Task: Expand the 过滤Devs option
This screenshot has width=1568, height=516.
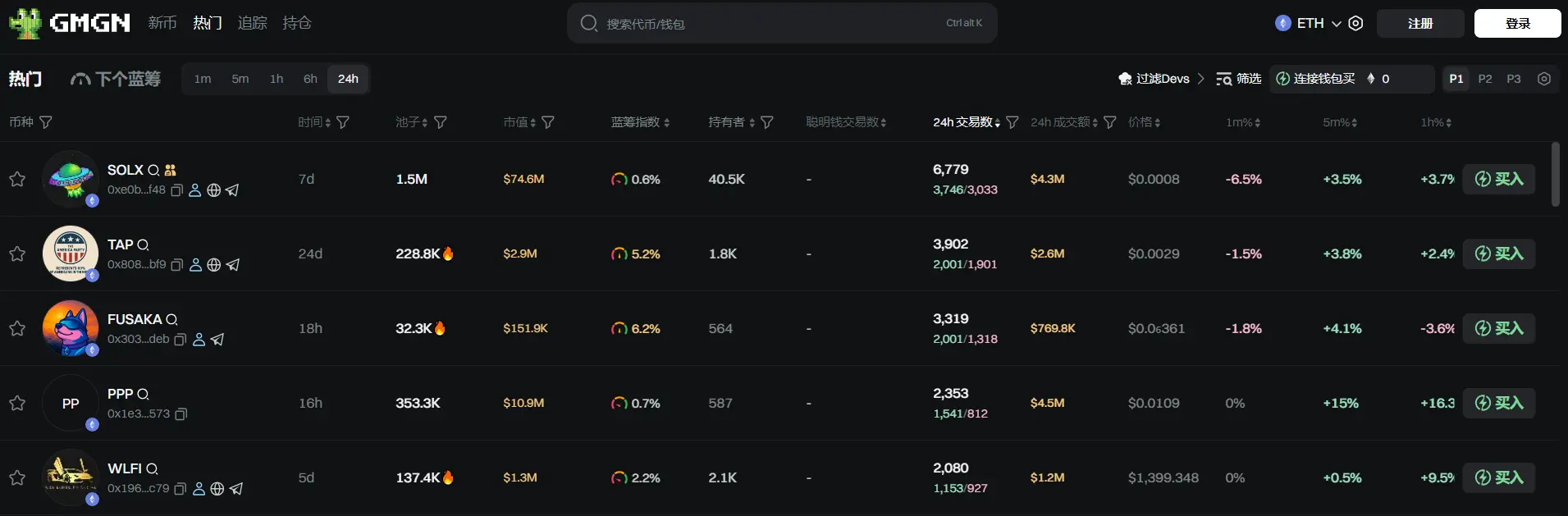Action: coord(1161,79)
